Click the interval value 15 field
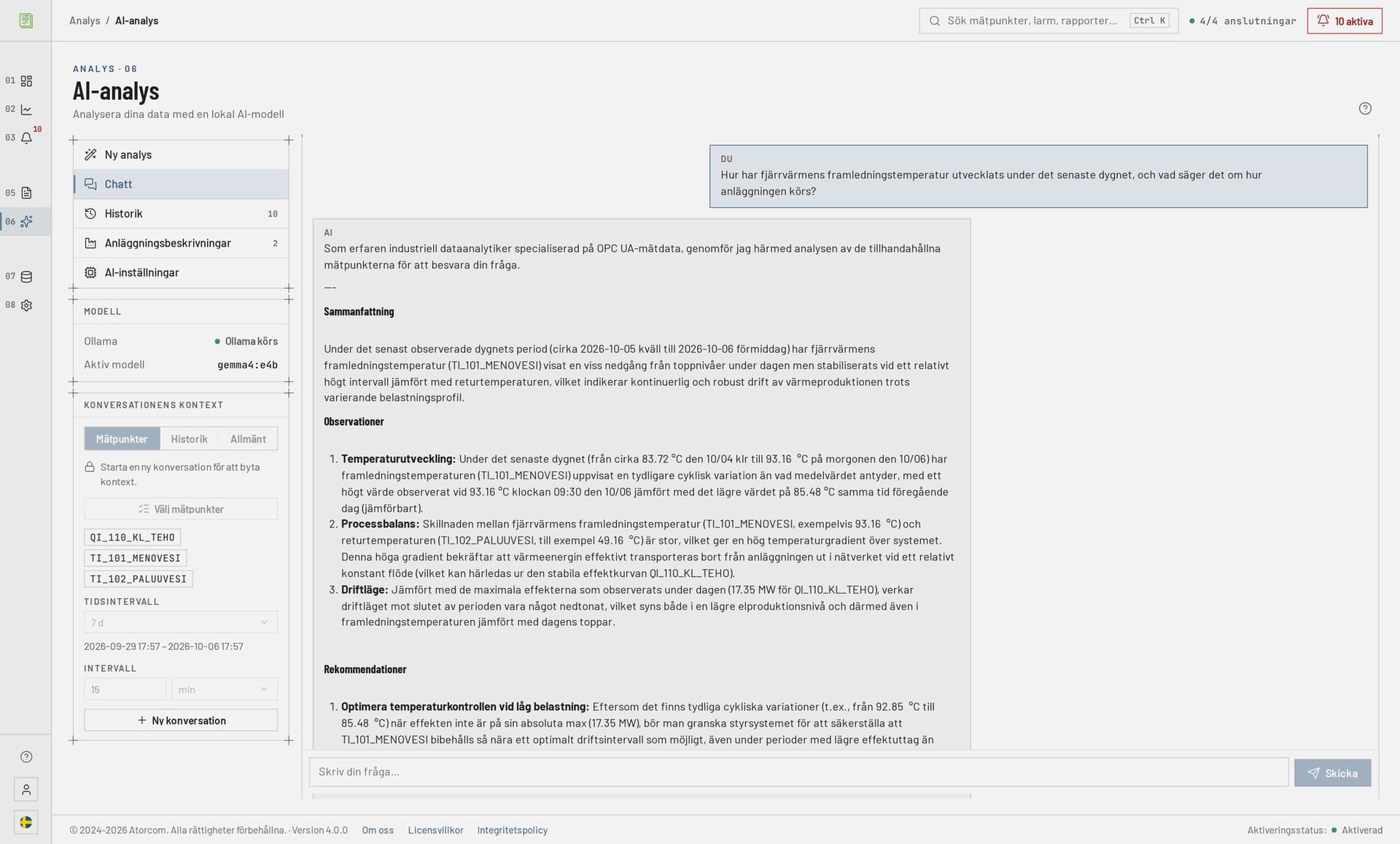 point(125,689)
